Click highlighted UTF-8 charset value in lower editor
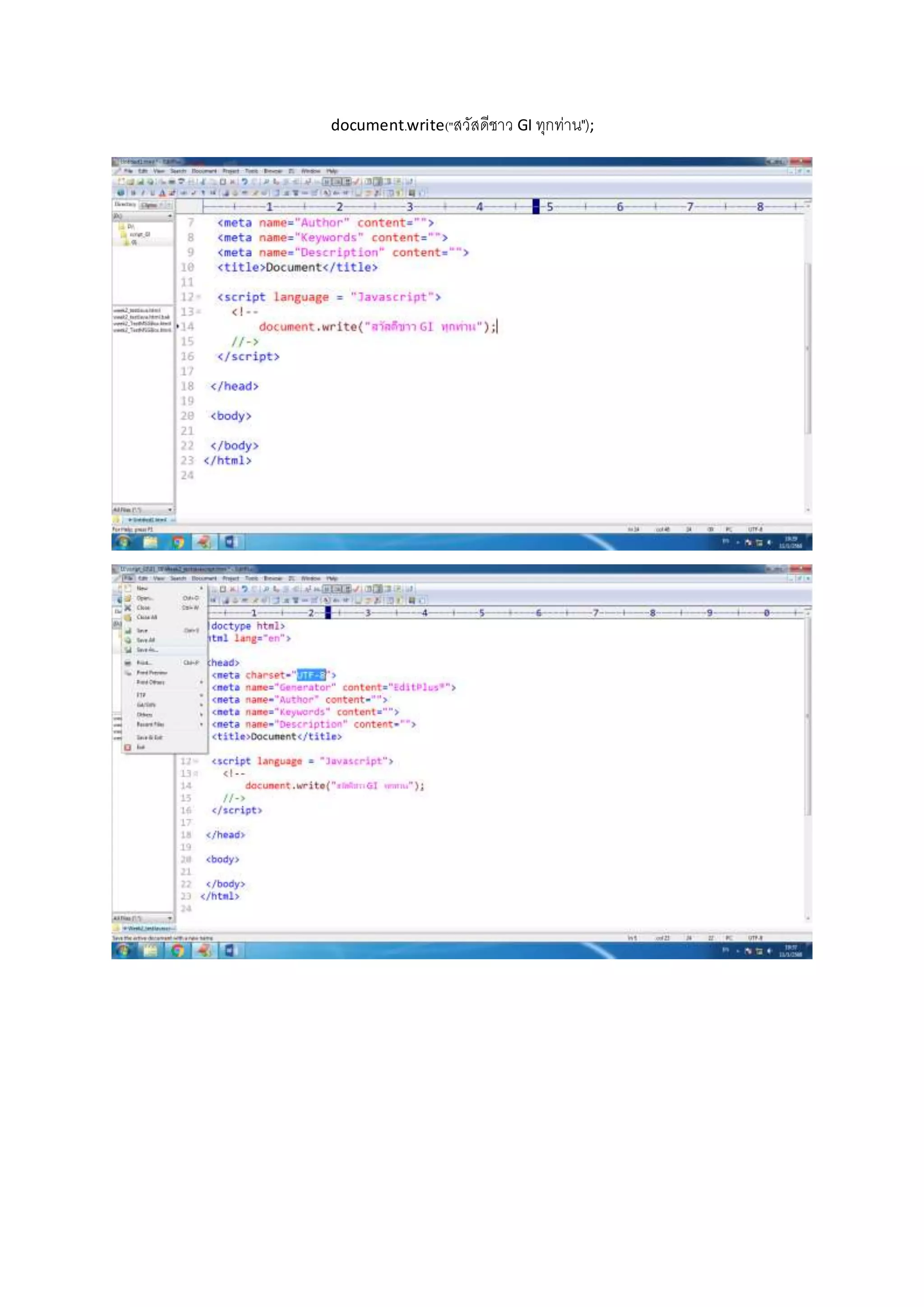This screenshot has width=924, height=1307. pos(311,675)
